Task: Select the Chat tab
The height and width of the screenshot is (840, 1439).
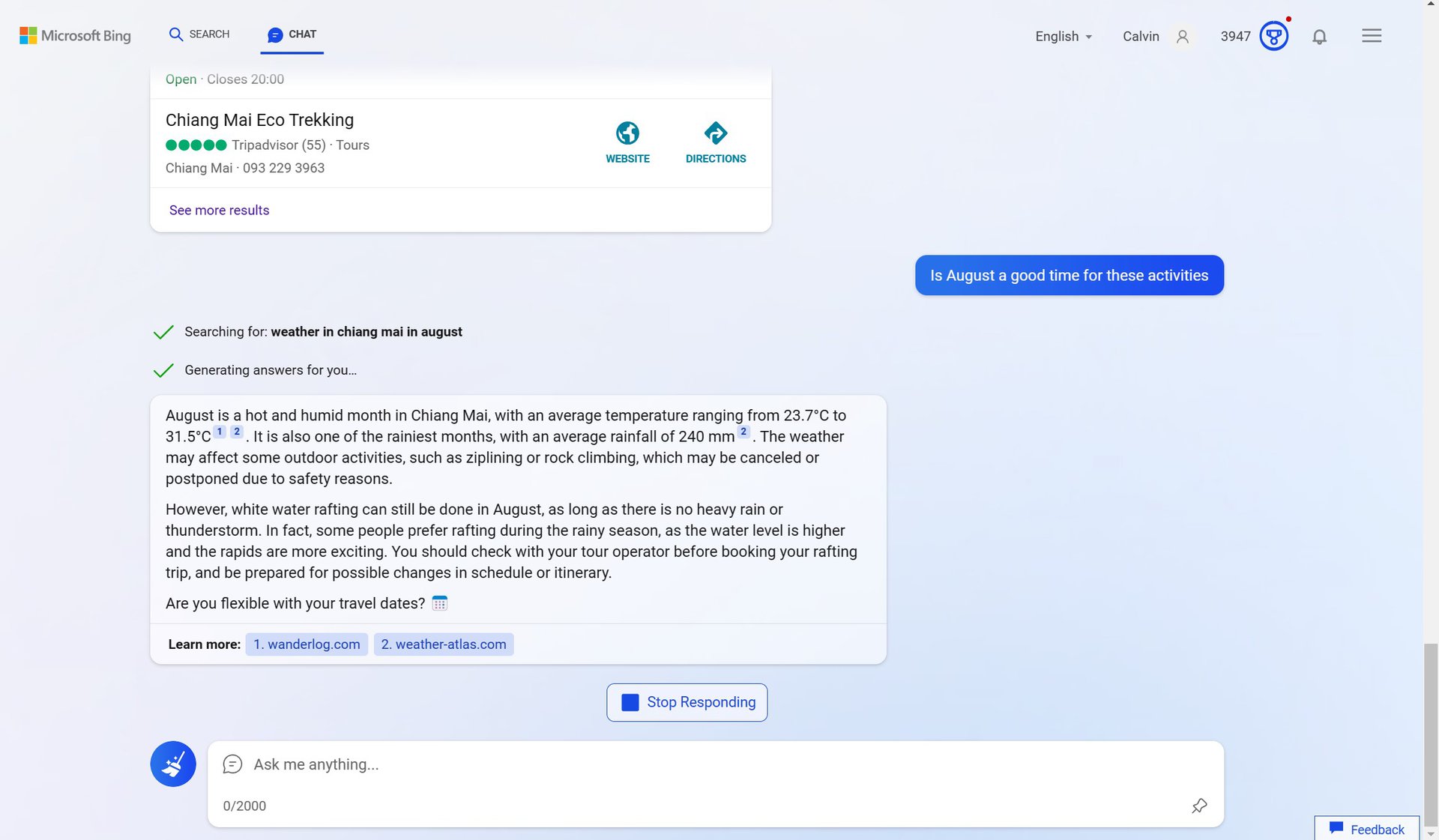Action: tap(292, 34)
